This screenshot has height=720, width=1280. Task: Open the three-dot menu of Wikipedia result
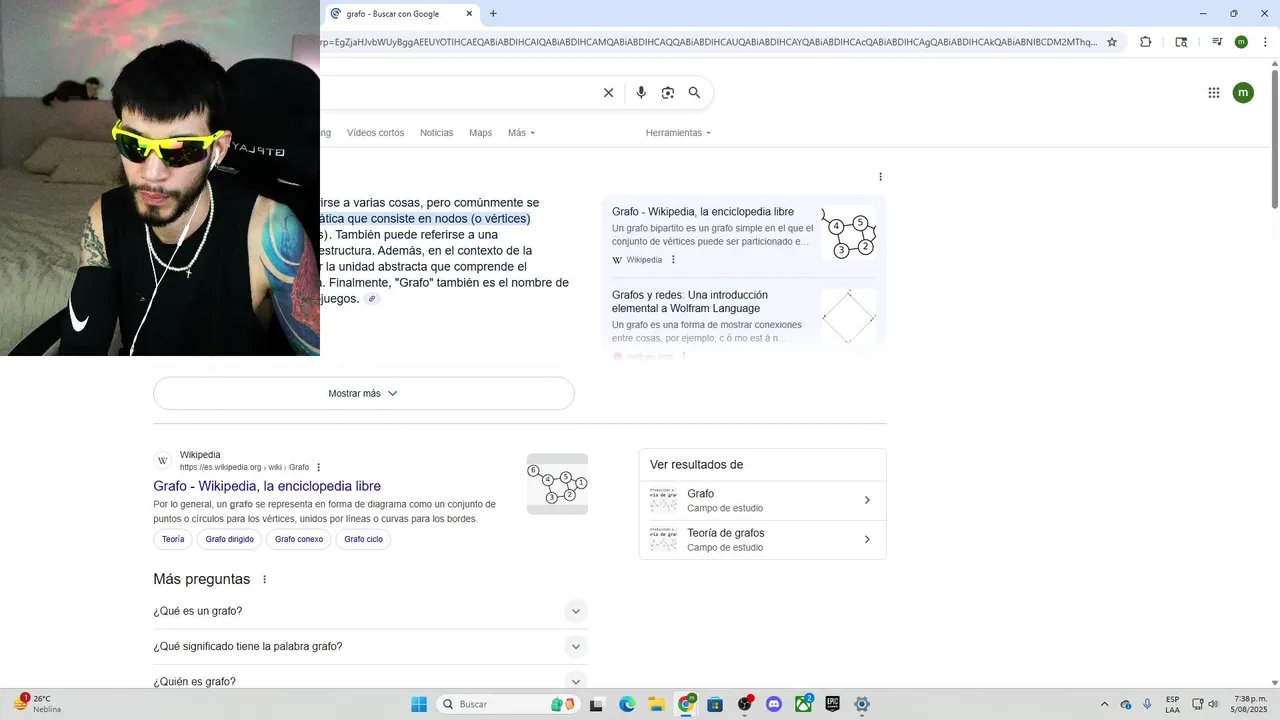click(319, 467)
